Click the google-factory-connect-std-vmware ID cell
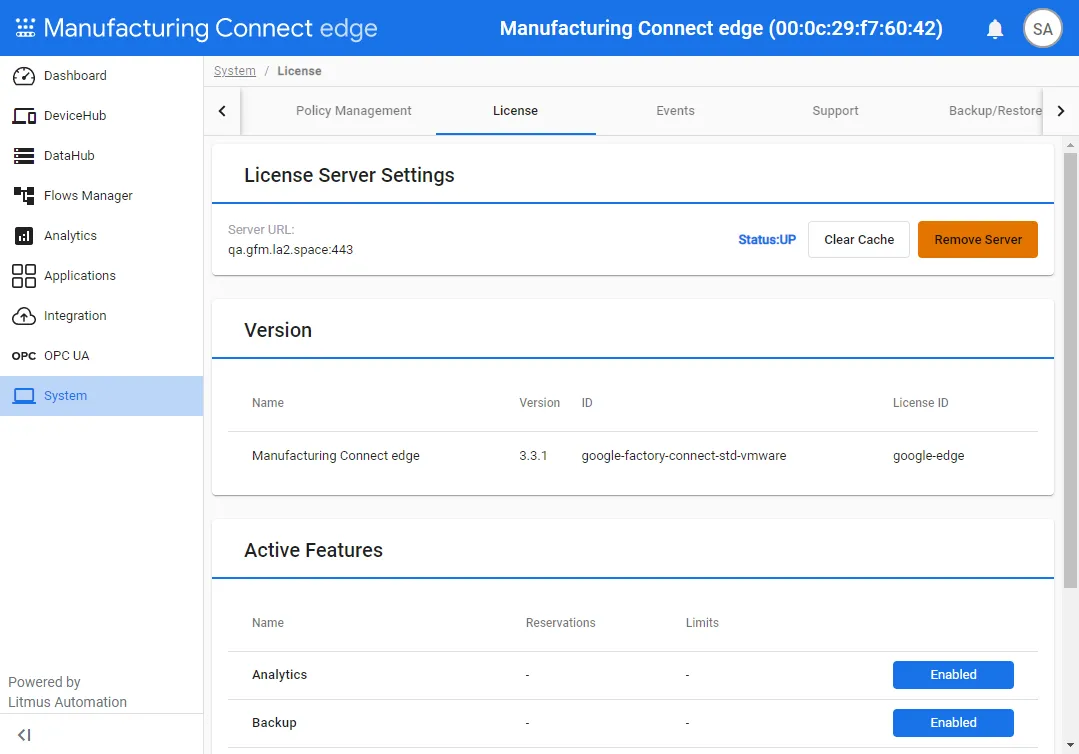Screen dimensions: 1079x754 tap(683, 455)
